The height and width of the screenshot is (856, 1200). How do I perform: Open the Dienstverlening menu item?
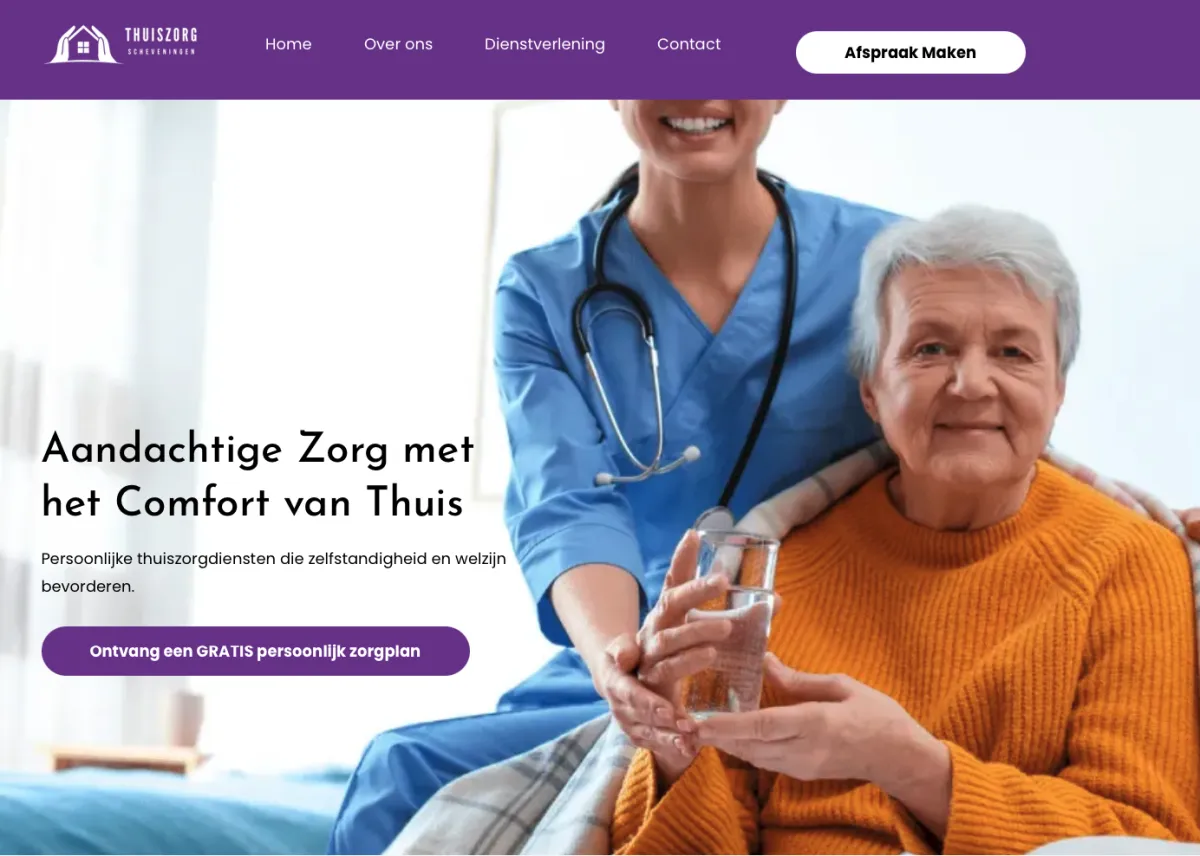tap(544, 44)
